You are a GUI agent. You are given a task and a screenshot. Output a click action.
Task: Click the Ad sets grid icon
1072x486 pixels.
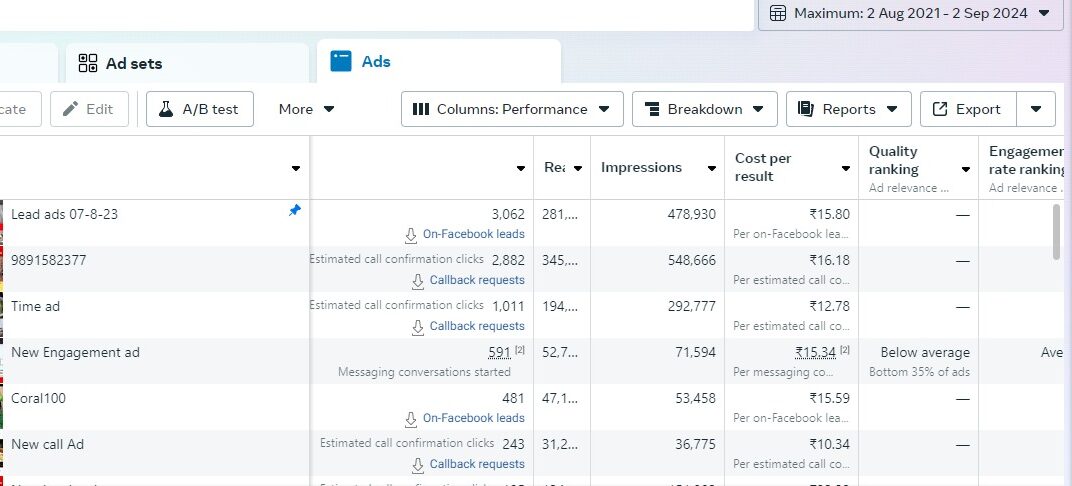pos(88,63)
